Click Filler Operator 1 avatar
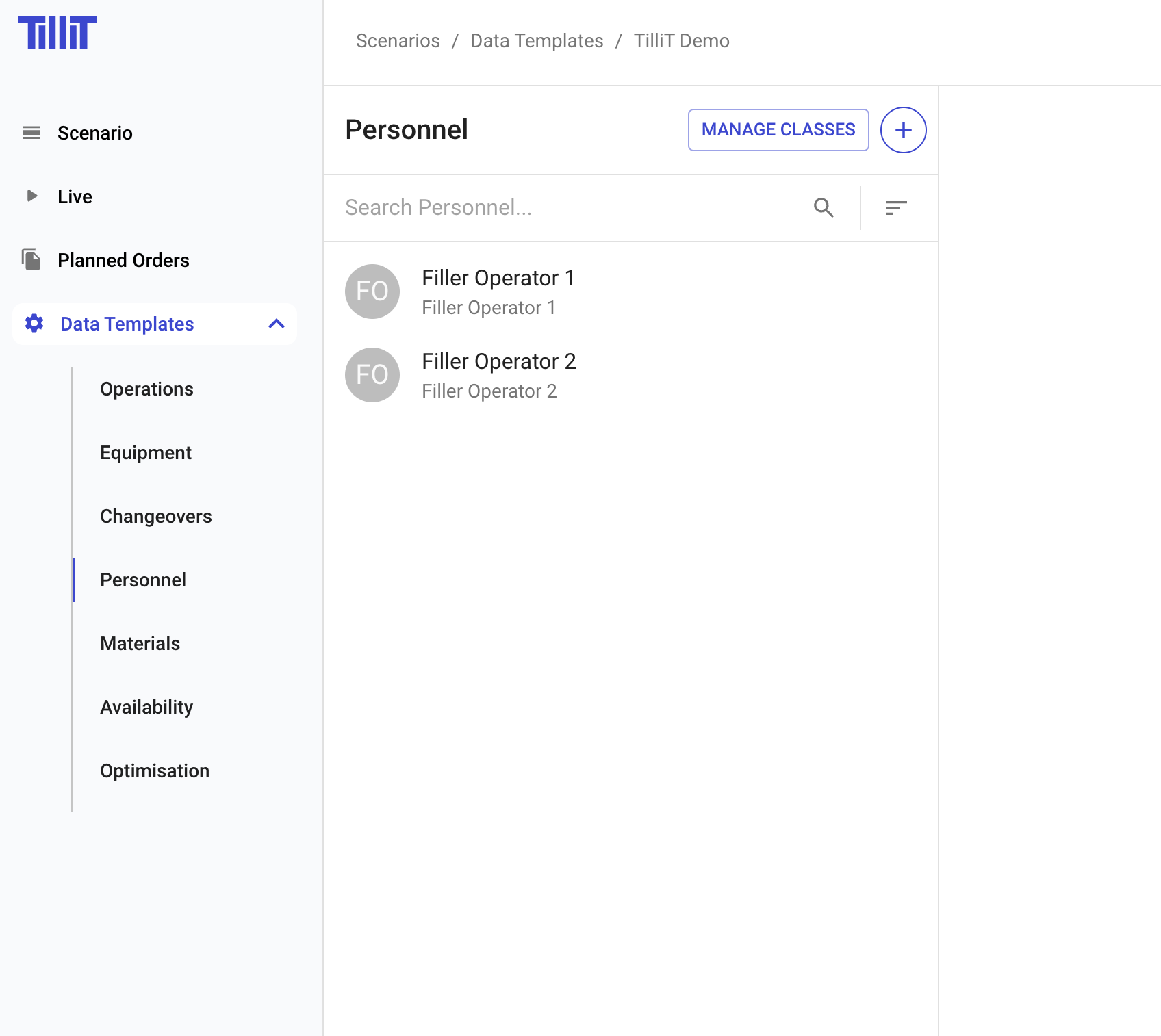Viewport: 1161px width, 1036px height. (372, 292)
